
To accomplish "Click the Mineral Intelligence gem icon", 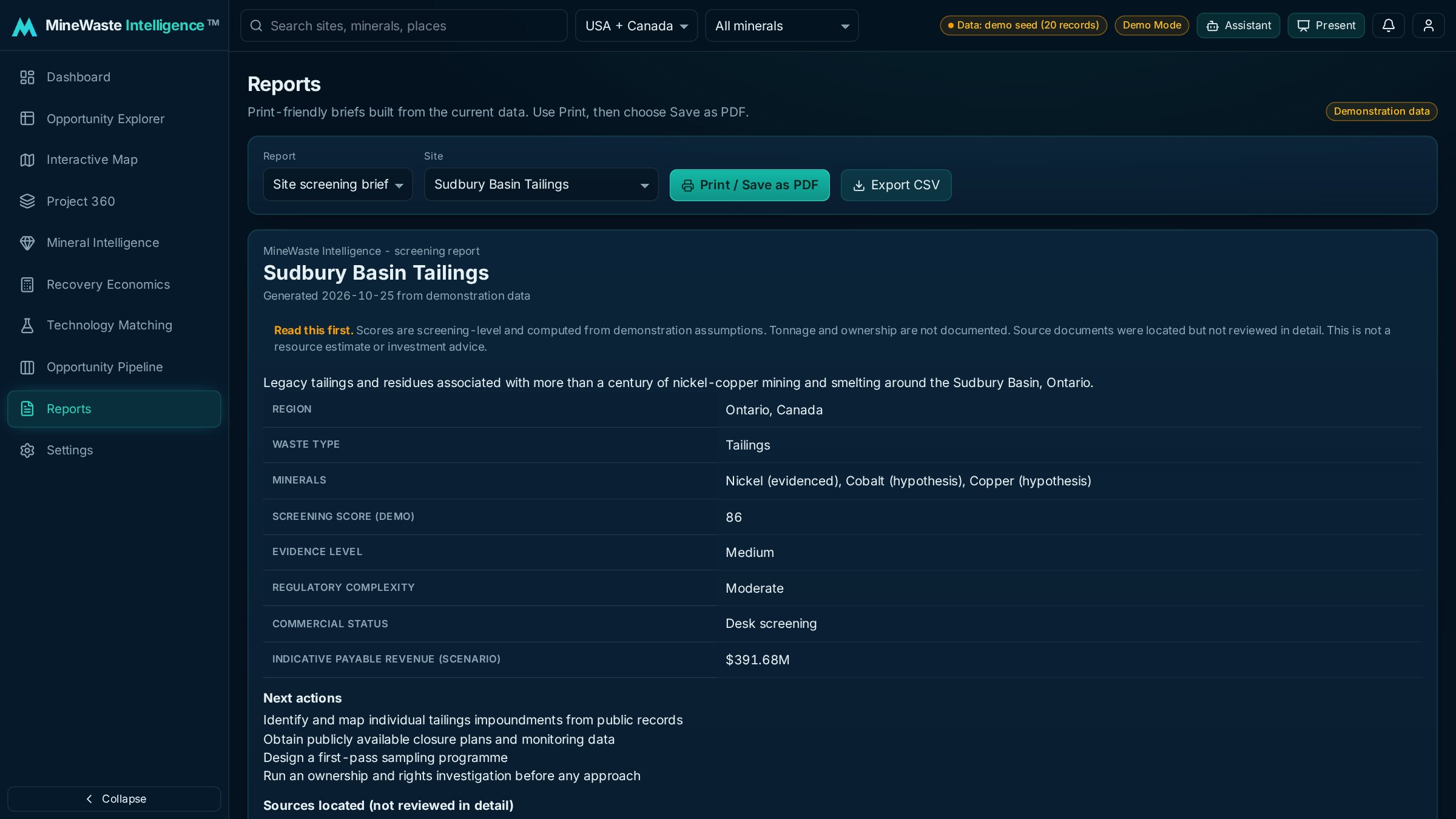I will (x=27, y=243).
